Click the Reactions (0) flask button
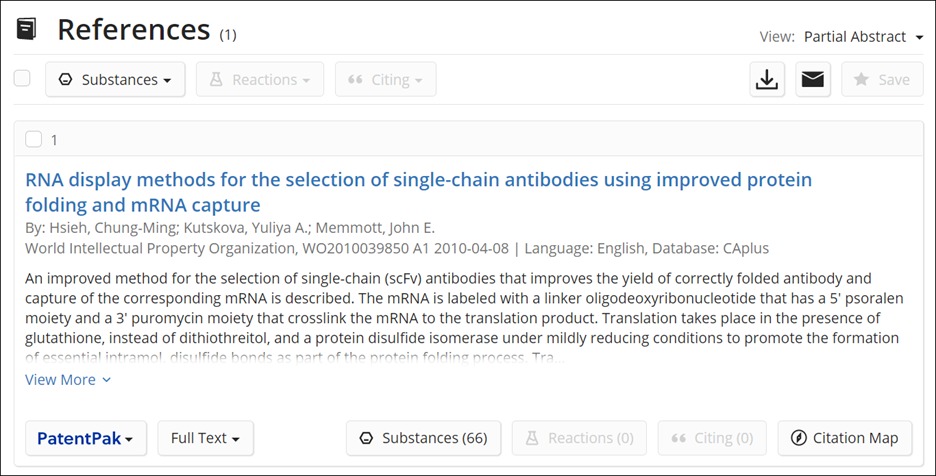The width and height of the screenshot is (936, 476). coord(579,438)
